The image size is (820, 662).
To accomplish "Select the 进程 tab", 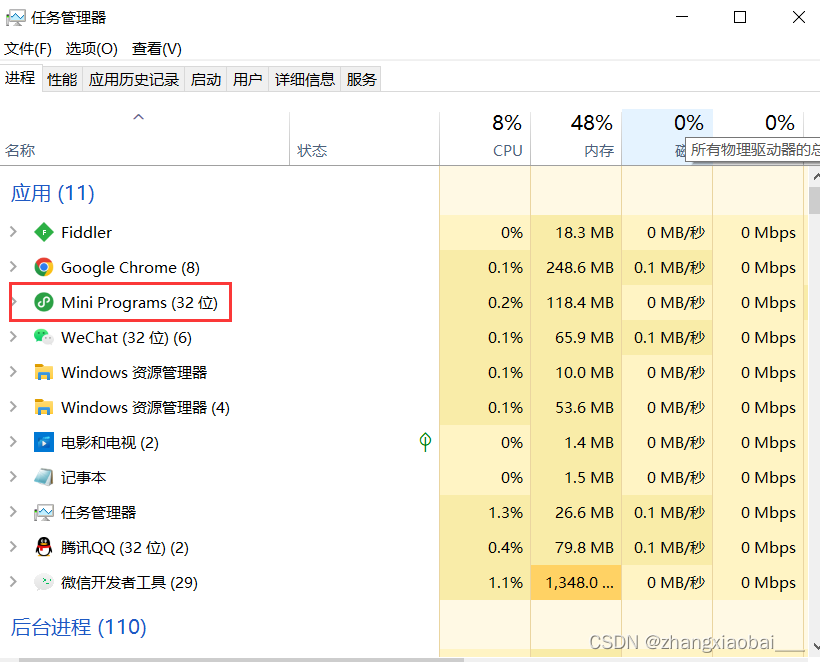I will [x=20, y=78].
